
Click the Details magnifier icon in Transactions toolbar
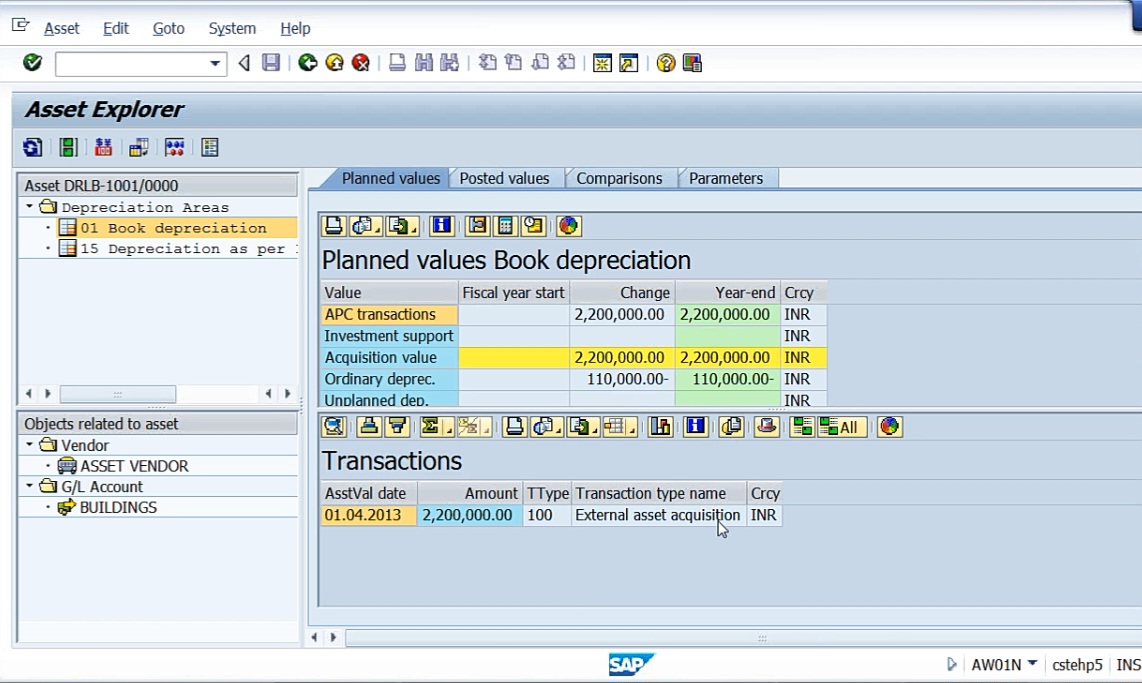pos(334,427)
